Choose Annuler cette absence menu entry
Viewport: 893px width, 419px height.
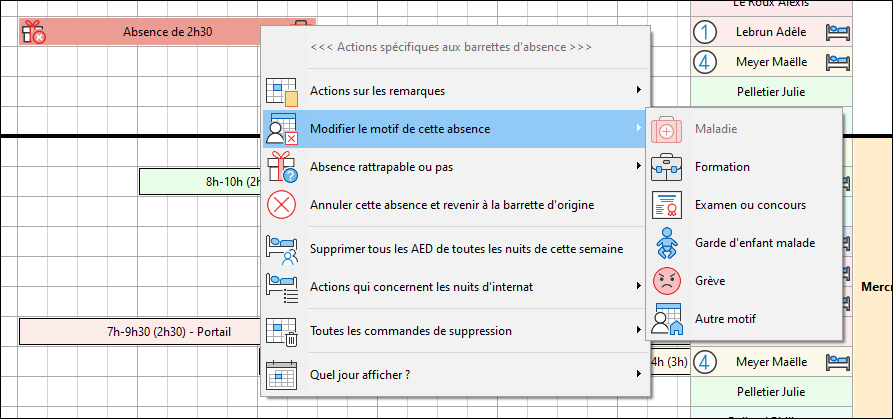pyautogui.click(x=452, y=205)
